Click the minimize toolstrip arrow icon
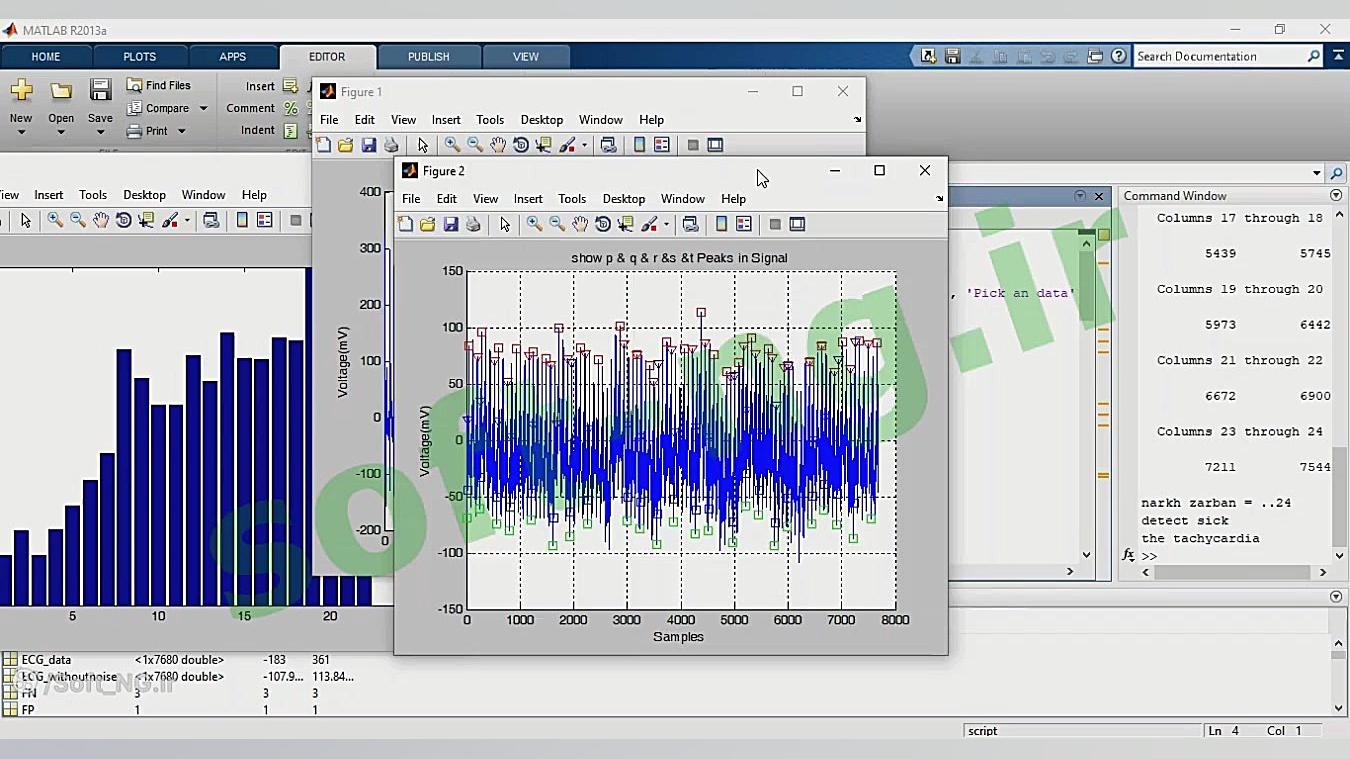The height and width of the screenshot is (759, 1350). pos(1338,56)
